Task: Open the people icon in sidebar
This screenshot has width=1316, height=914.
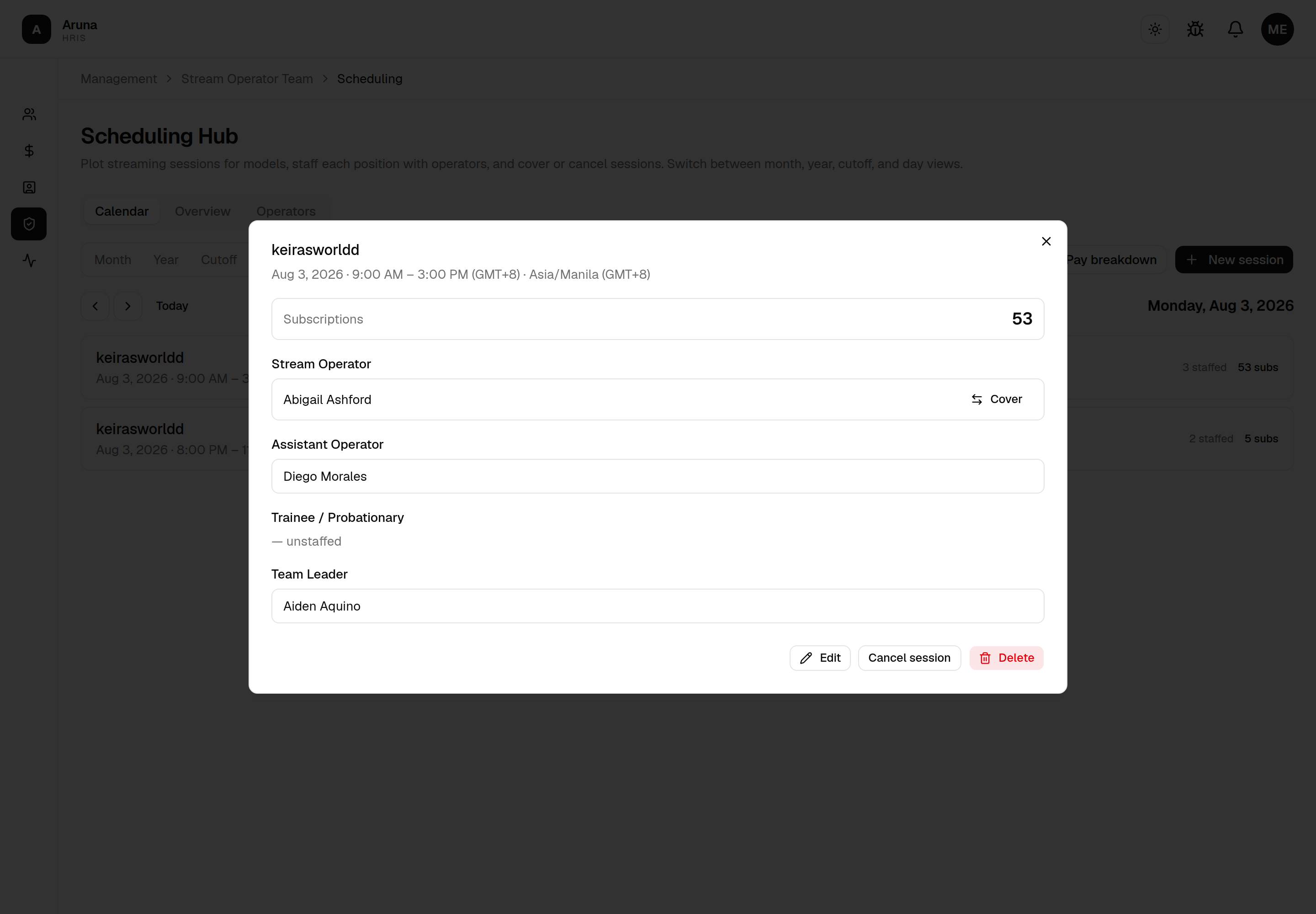Action: pyautogui.click(x=29, y=115)
